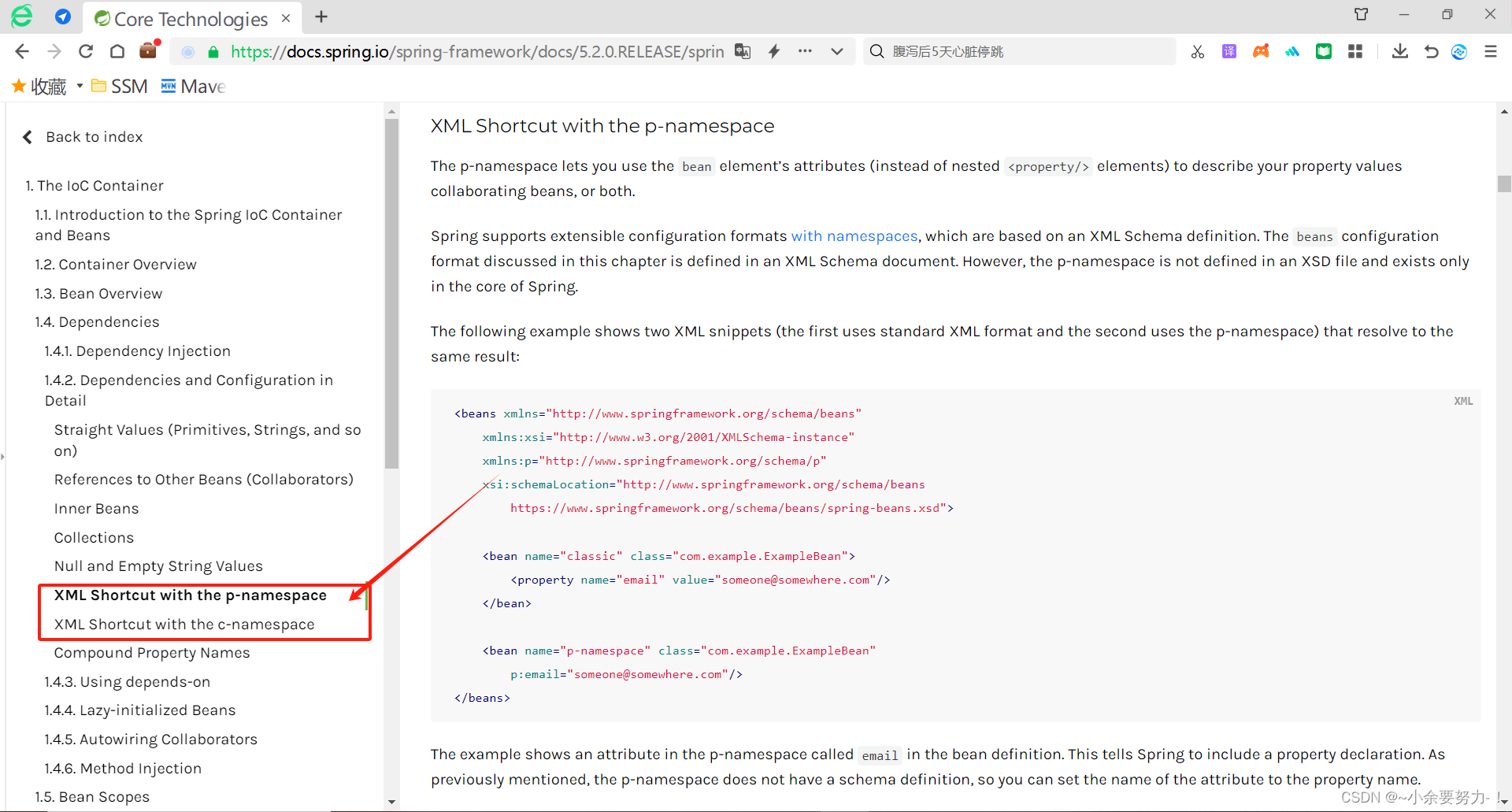Open 1.4.1. Dependency Injection

[x=138, y=351]
